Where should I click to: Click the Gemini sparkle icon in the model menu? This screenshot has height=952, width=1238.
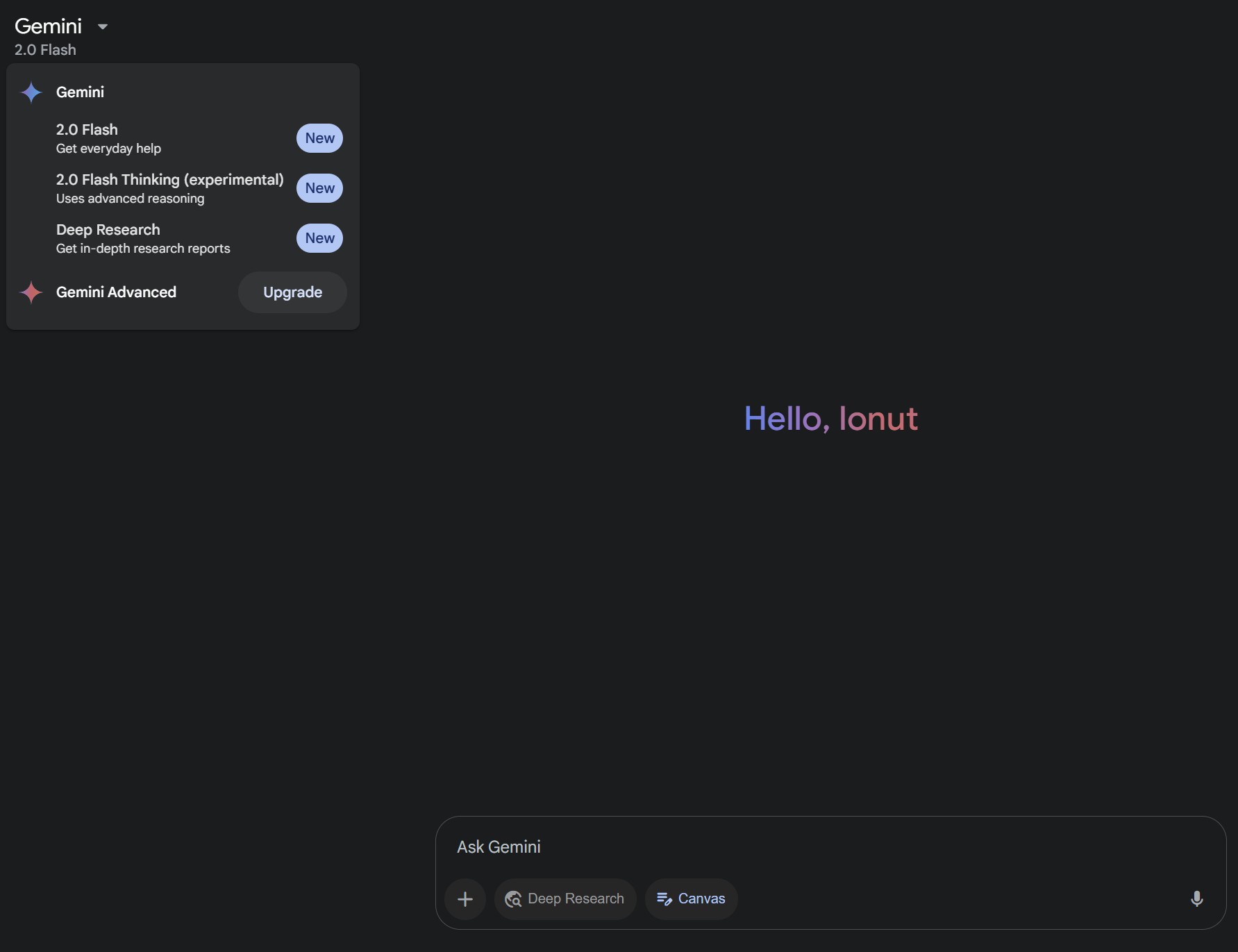31,92
